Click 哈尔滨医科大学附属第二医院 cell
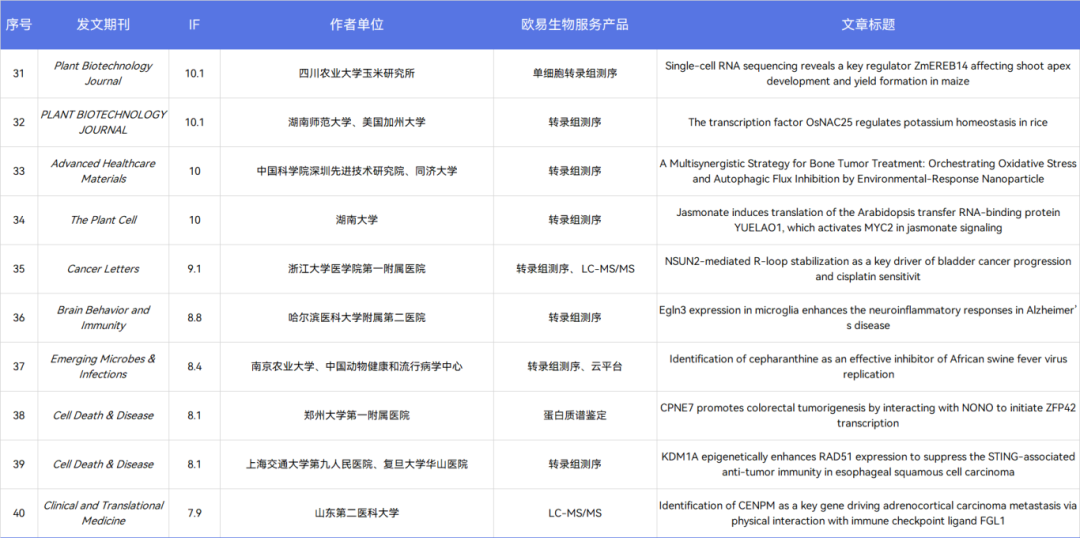 coord(357,318)
